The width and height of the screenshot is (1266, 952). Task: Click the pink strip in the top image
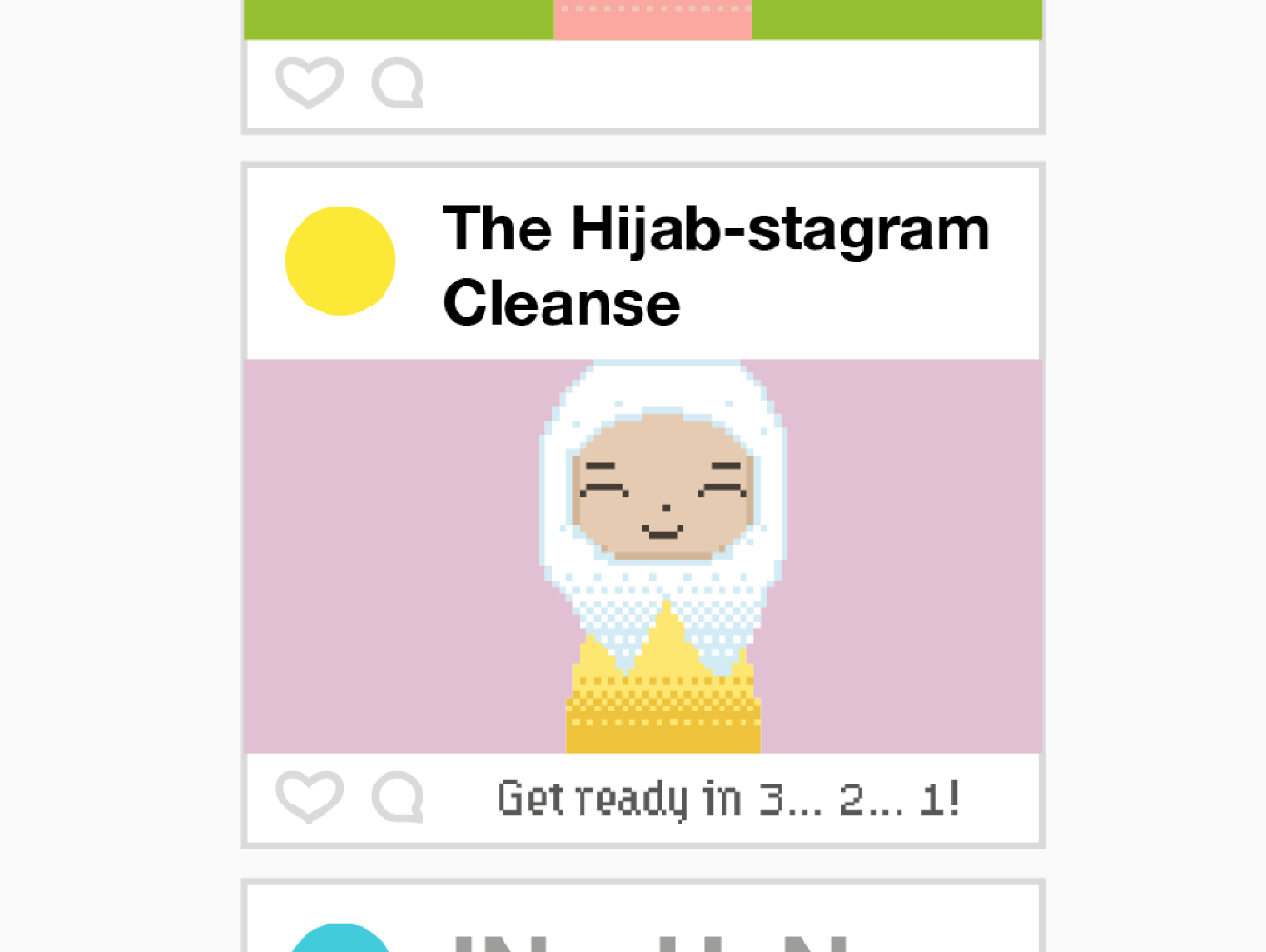pos(652,21)
